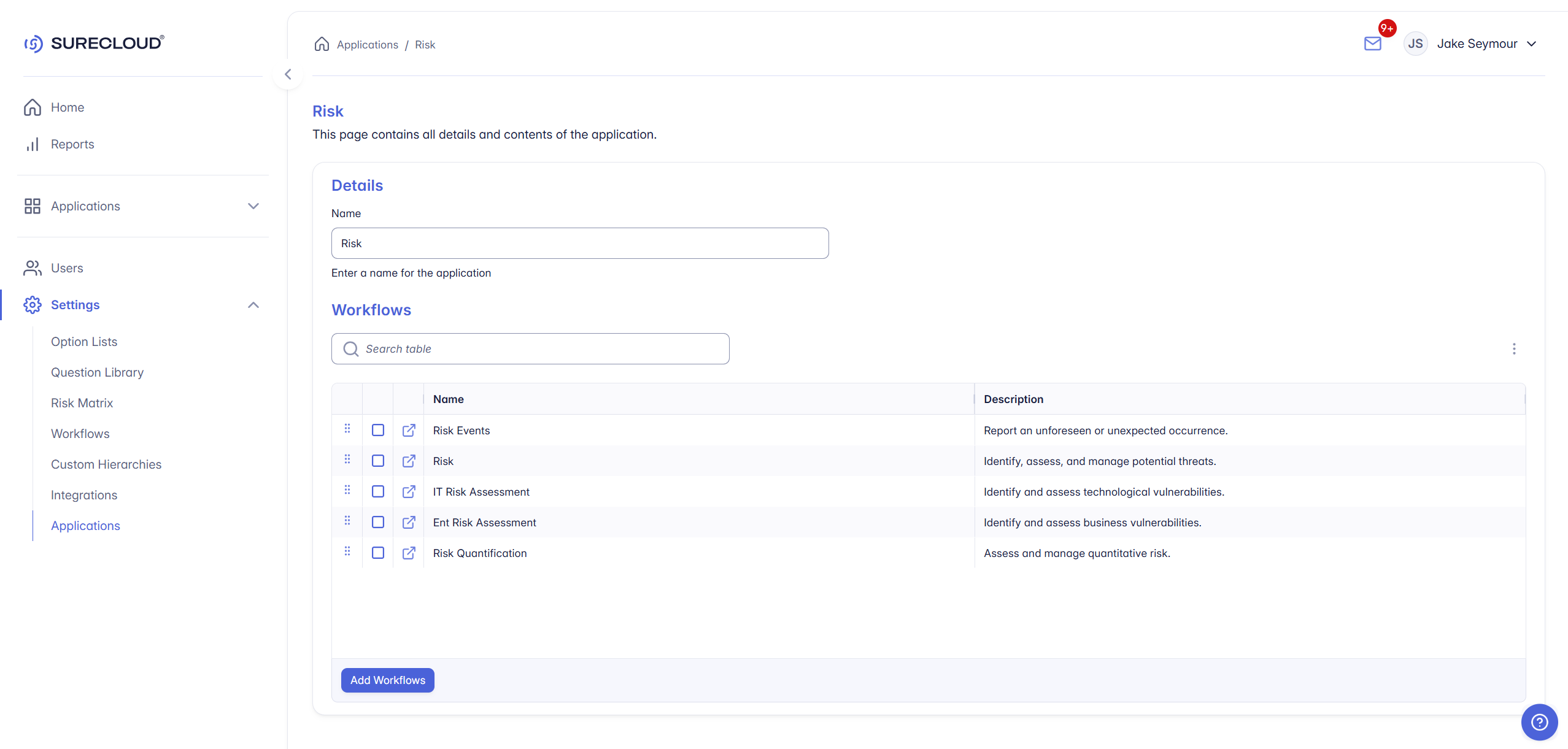Viewport: 1568px width, 749px height.
Task: Open IT Risk Assessment external link icon
Action: pos(409,492)
